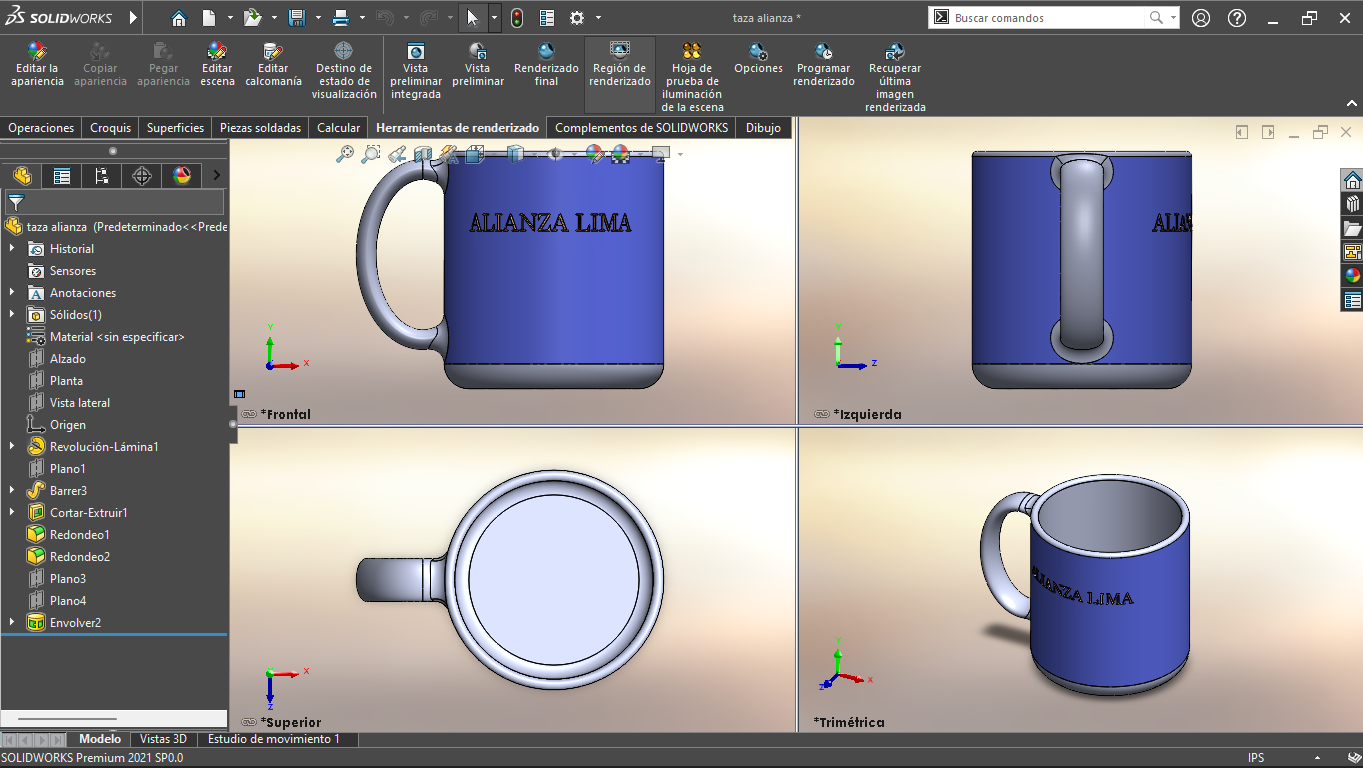1363x768 pixels.
Task: Open the Appearances ball in the task pane
Action: coord(1352,276)
